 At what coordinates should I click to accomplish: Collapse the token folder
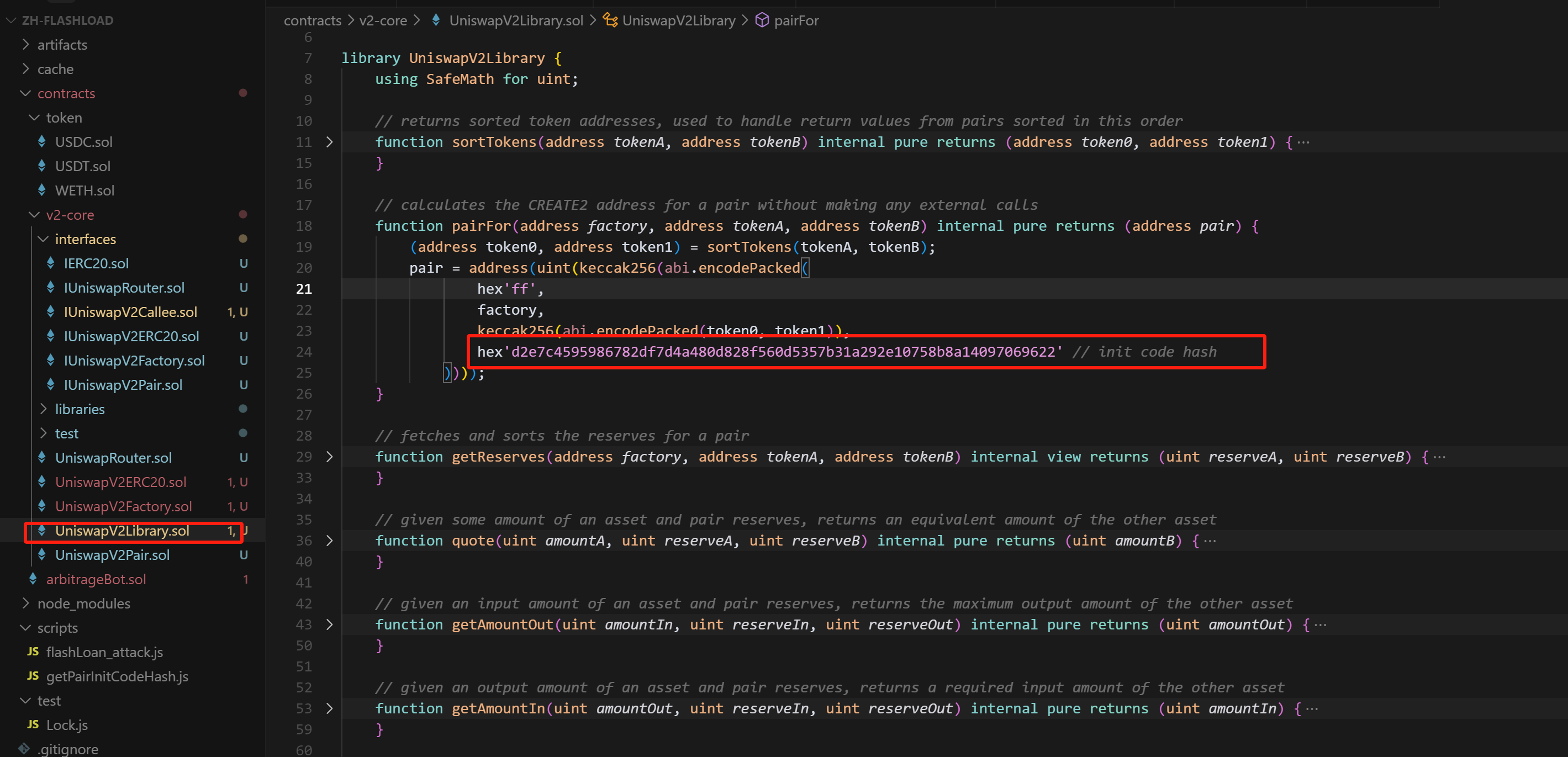(35, 118)
